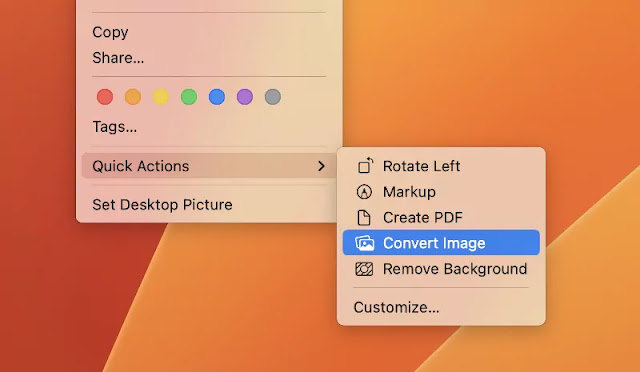Apply the gray tag color

(x=273, y=97)
